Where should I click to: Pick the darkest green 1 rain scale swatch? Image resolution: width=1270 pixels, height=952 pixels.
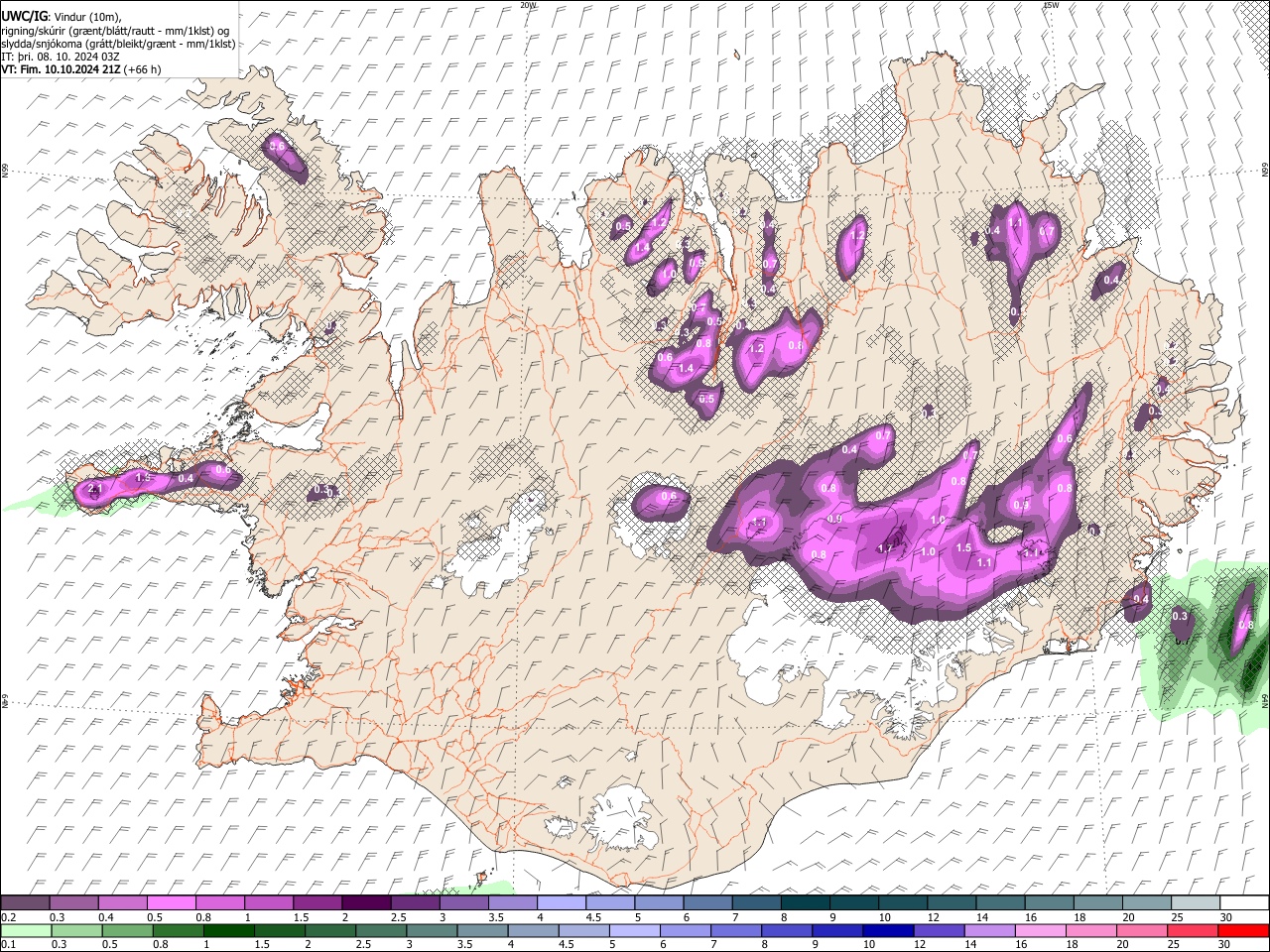[228, 930]
